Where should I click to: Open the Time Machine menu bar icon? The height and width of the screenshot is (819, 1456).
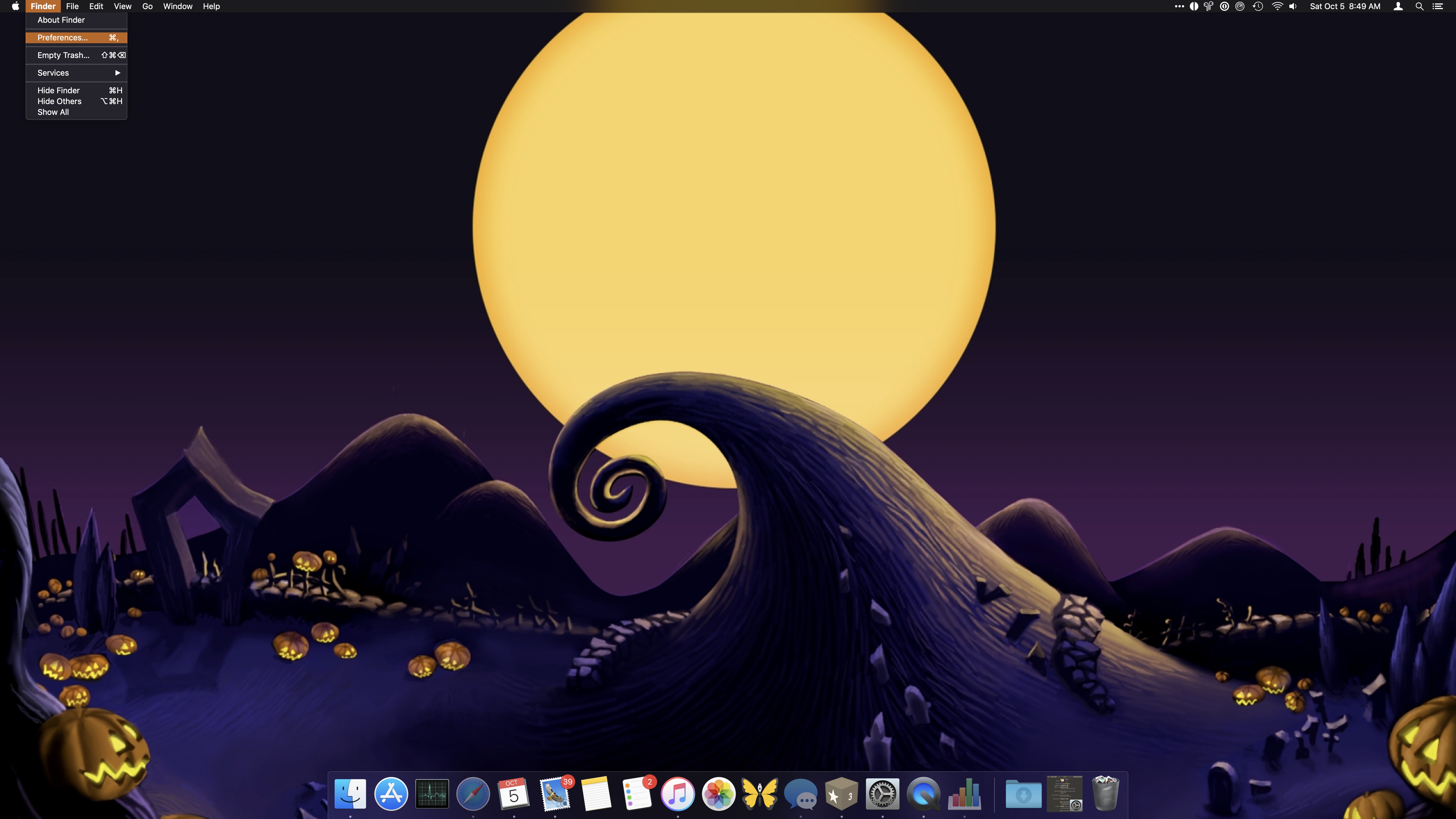1258,6
